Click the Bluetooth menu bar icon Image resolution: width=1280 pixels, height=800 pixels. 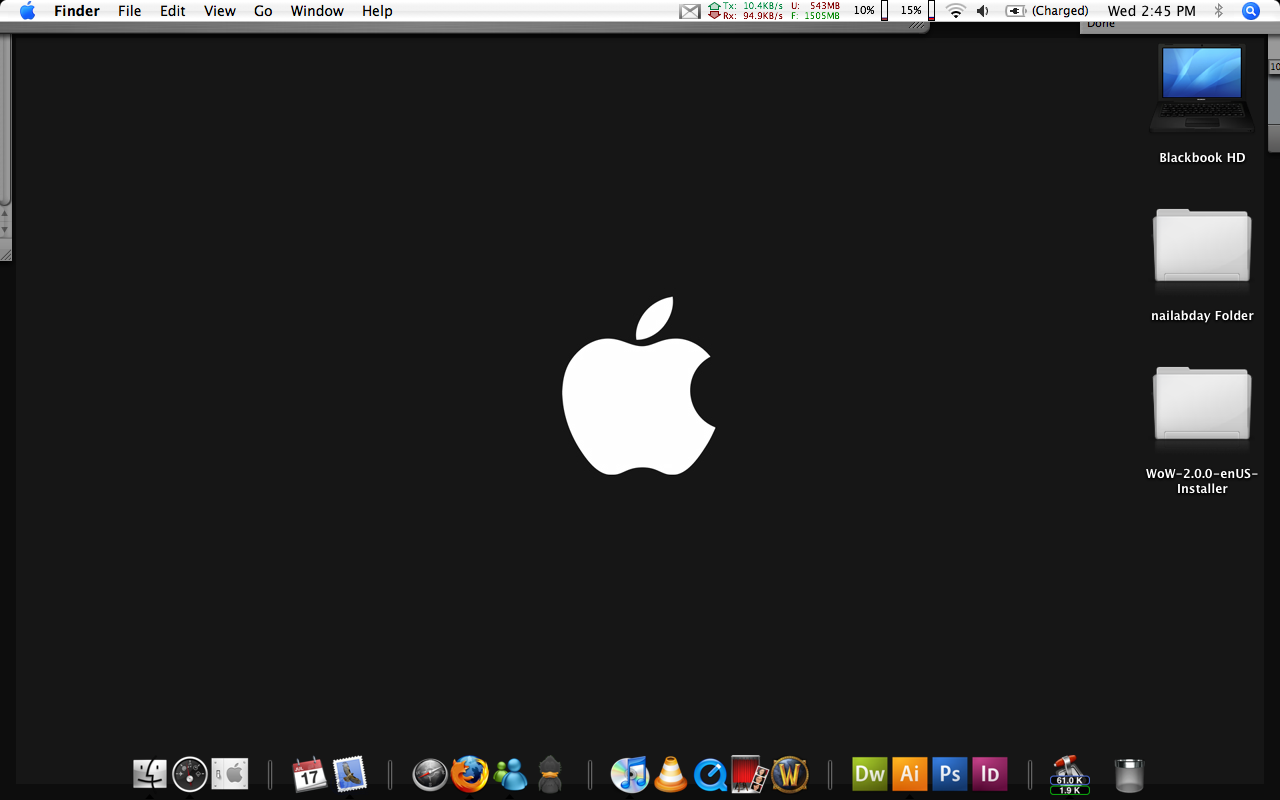pos(1218,11)
